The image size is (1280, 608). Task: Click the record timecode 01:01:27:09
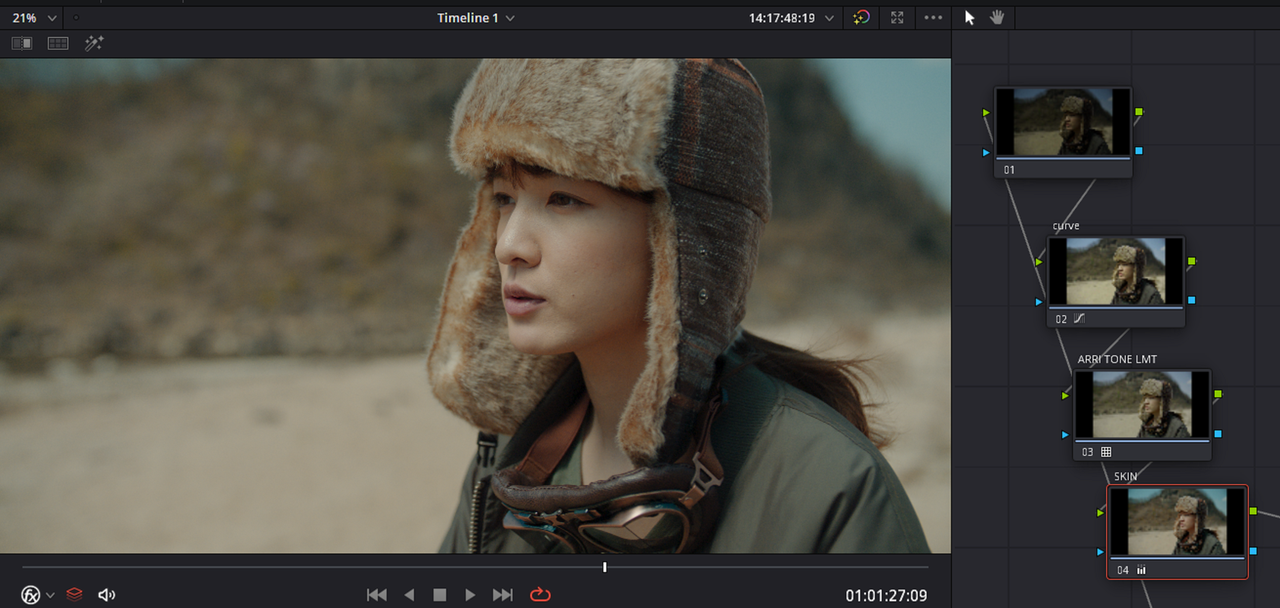(x=886, y=596)
